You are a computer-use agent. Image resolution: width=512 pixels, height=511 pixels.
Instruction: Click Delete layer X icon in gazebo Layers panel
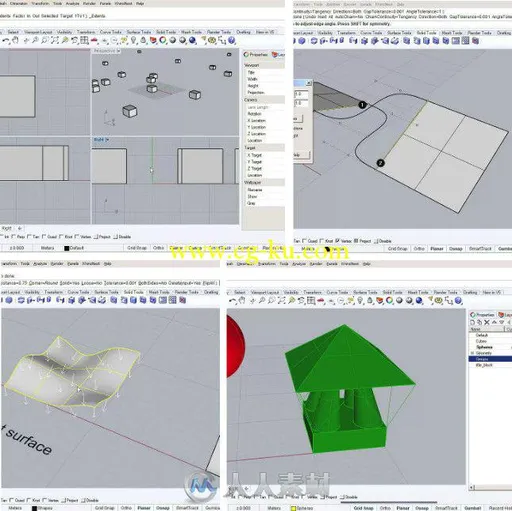coord(487,322)
